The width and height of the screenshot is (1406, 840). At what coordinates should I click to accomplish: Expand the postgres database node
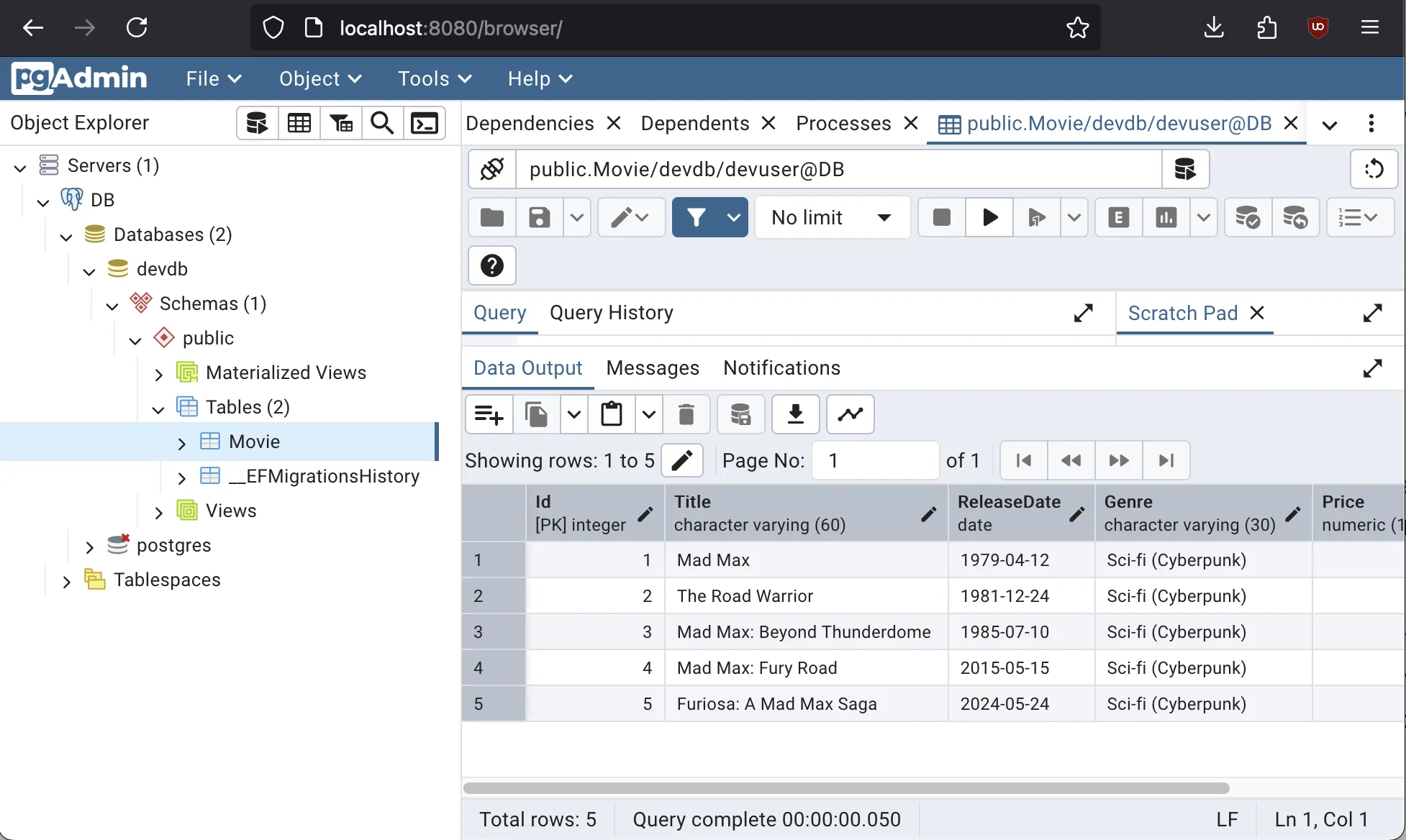(x=89, y=546)
